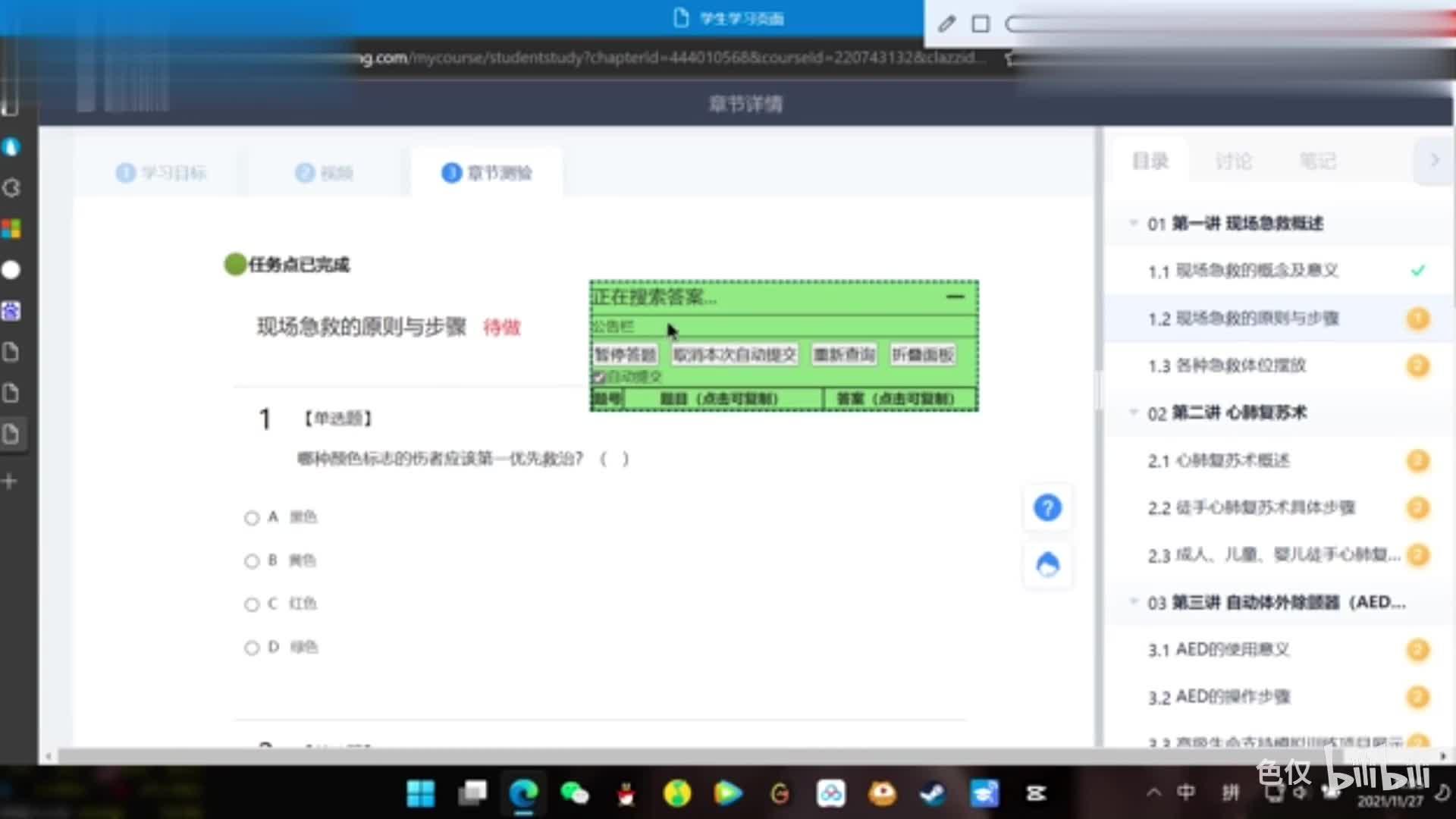1456x819 pixels.
Task: Select option A radio button
Action: pos(252,518)
